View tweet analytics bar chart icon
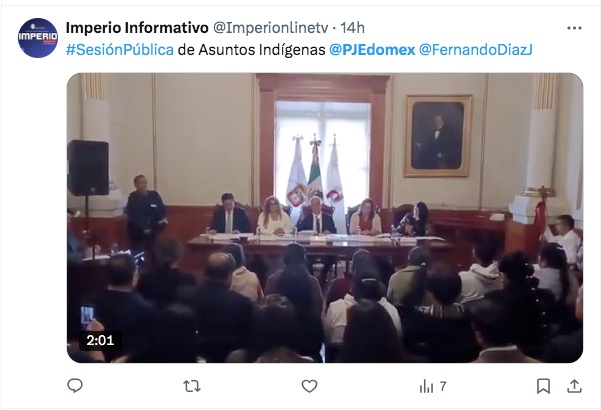 (x=426, y=386)
